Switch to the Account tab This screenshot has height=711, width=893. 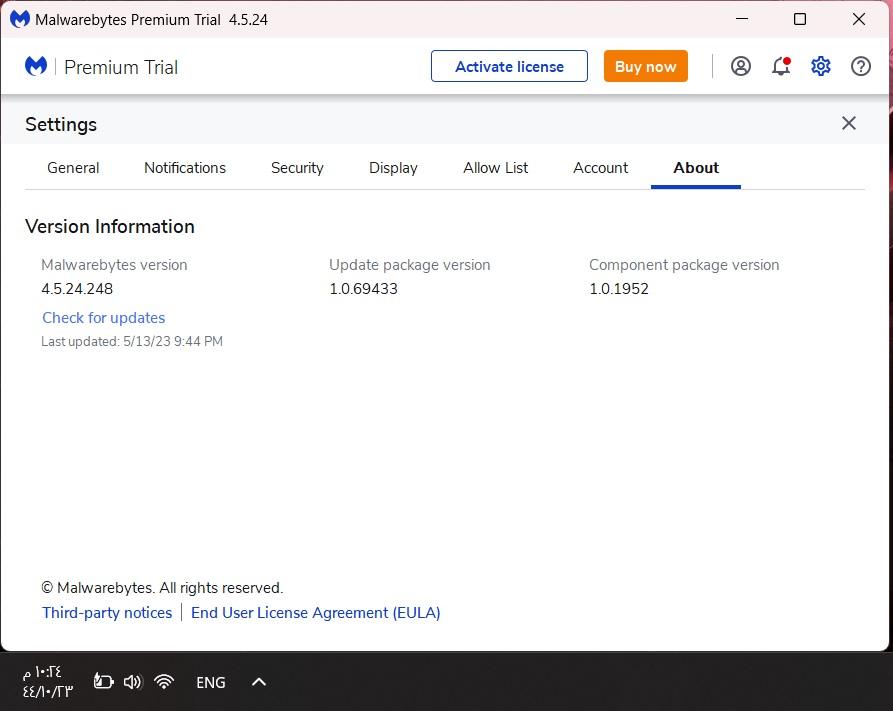(600, 168)
